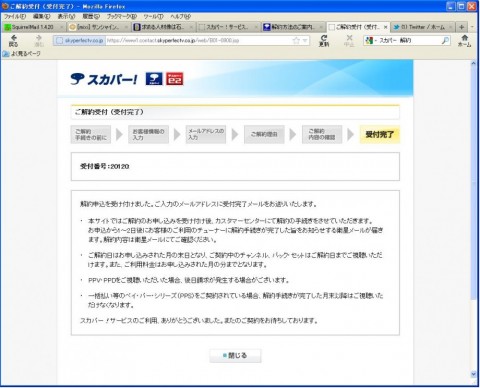Maximize the Firefox window
The image size is (480, 388).
pos(461,6)
